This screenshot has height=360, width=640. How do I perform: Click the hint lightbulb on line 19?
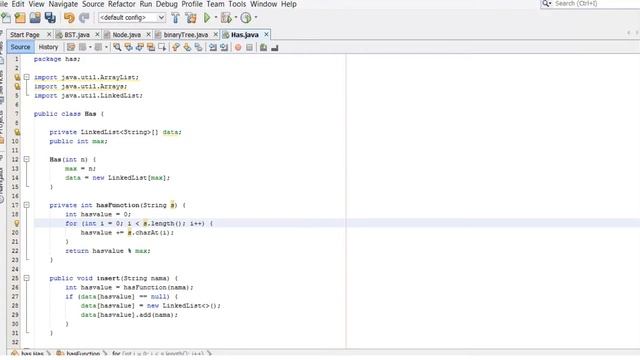pyautogui.click(x=17, y=223)
